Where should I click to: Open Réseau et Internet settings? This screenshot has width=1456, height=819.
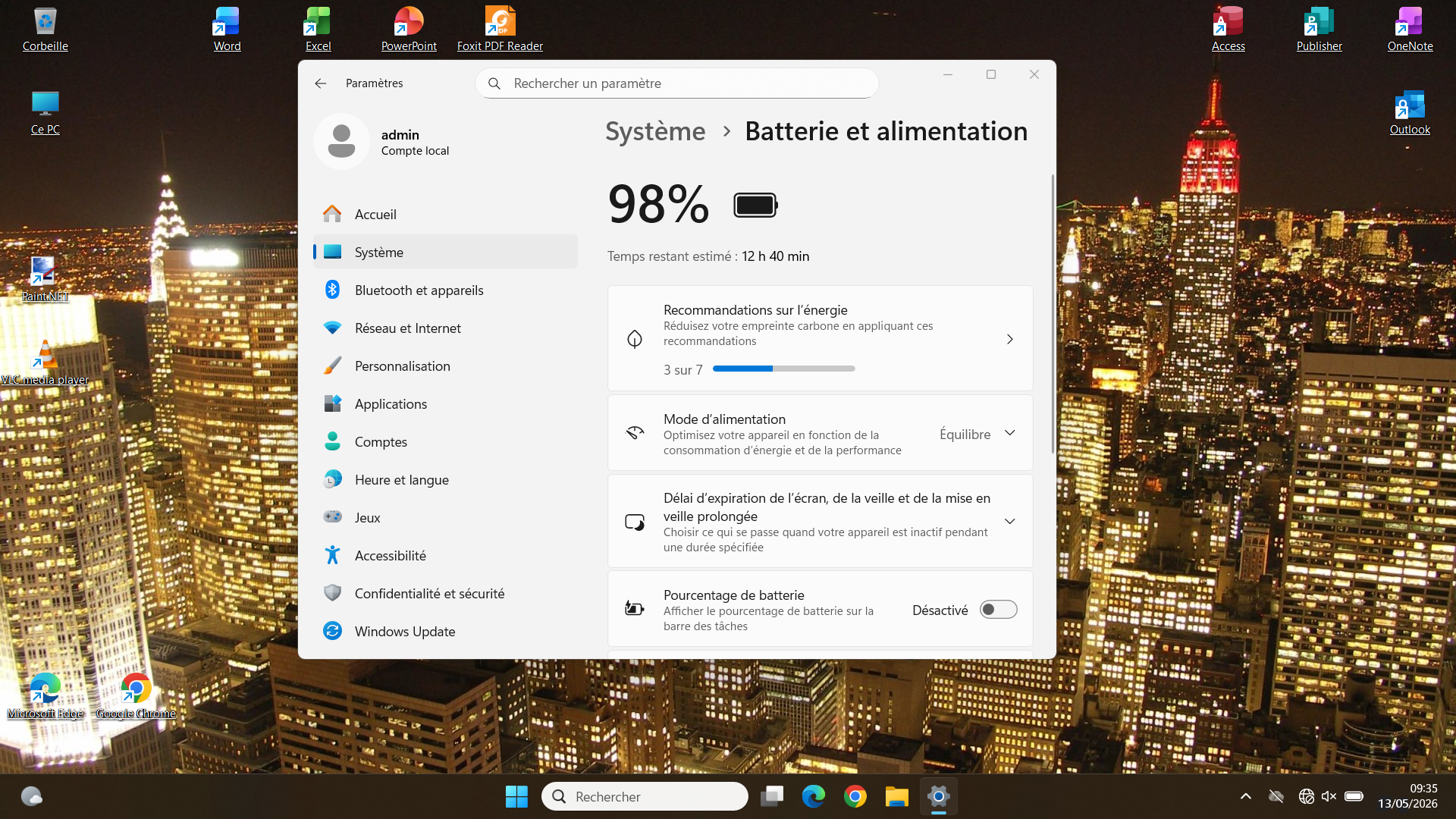coord(445,328)
